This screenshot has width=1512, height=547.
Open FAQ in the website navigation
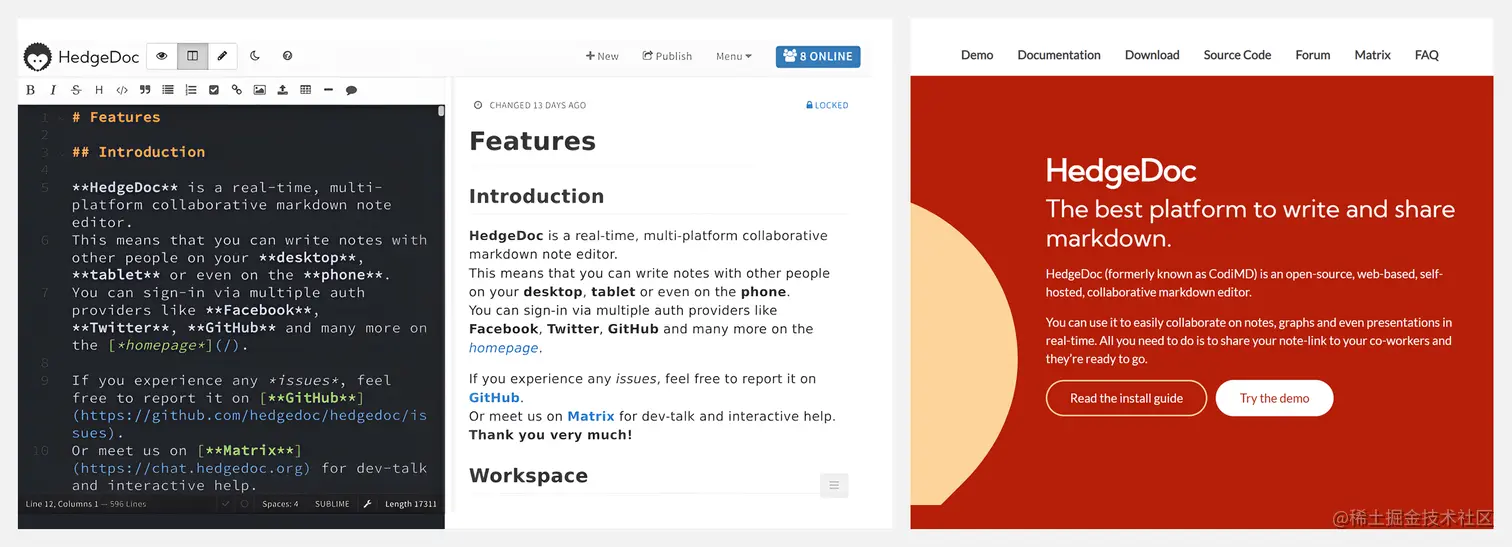pyautogui.click(x=1427, y=55)
